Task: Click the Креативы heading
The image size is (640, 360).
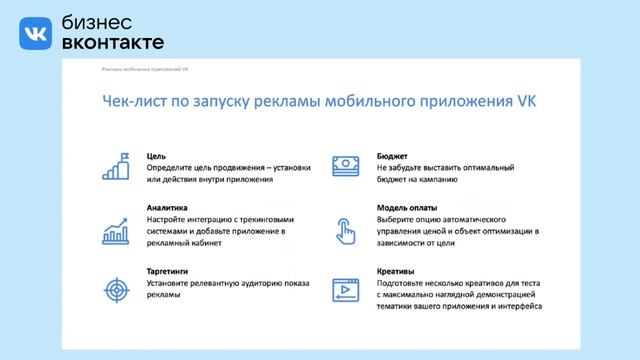Action: [395, 271]
